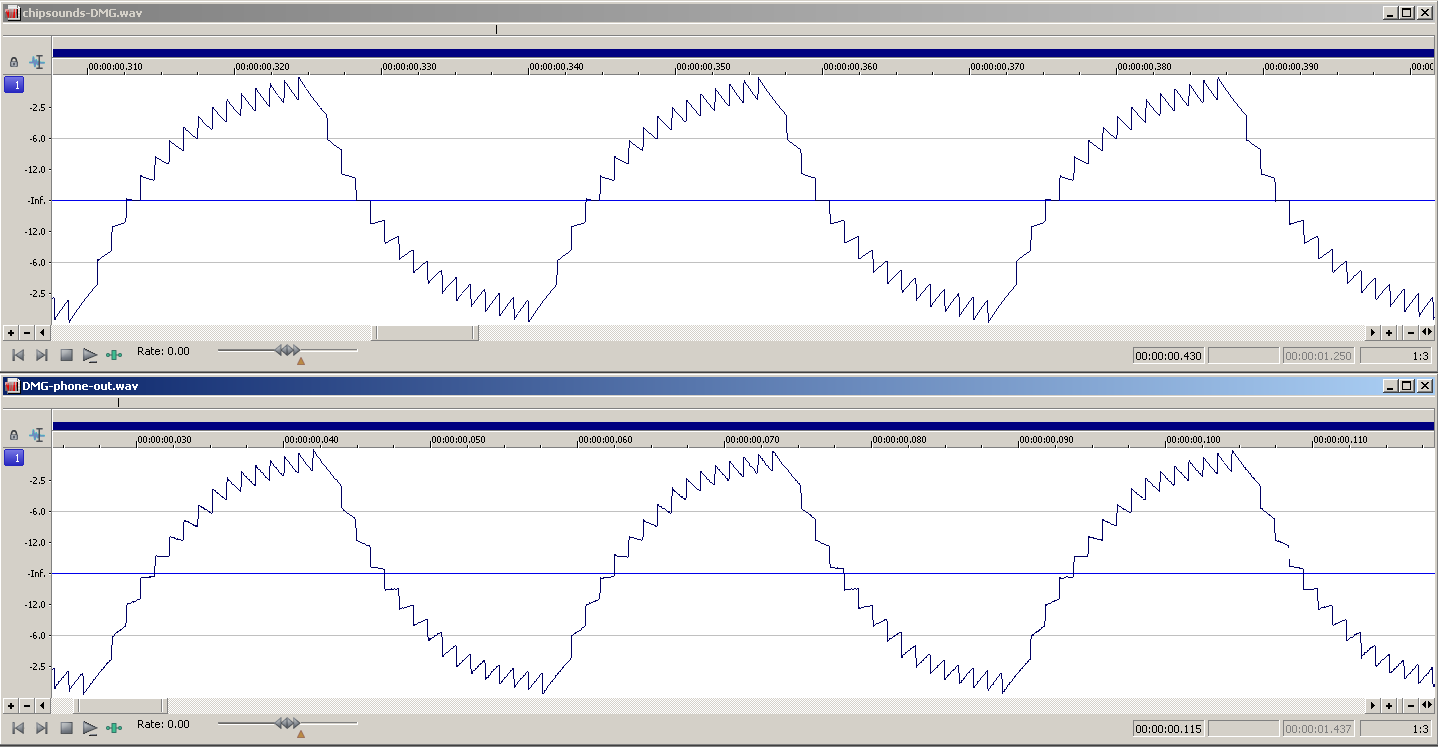
Task: Click time zoom in (+) at DMG-phone-out.wav bottom-right
Action: pos(1389,706)
